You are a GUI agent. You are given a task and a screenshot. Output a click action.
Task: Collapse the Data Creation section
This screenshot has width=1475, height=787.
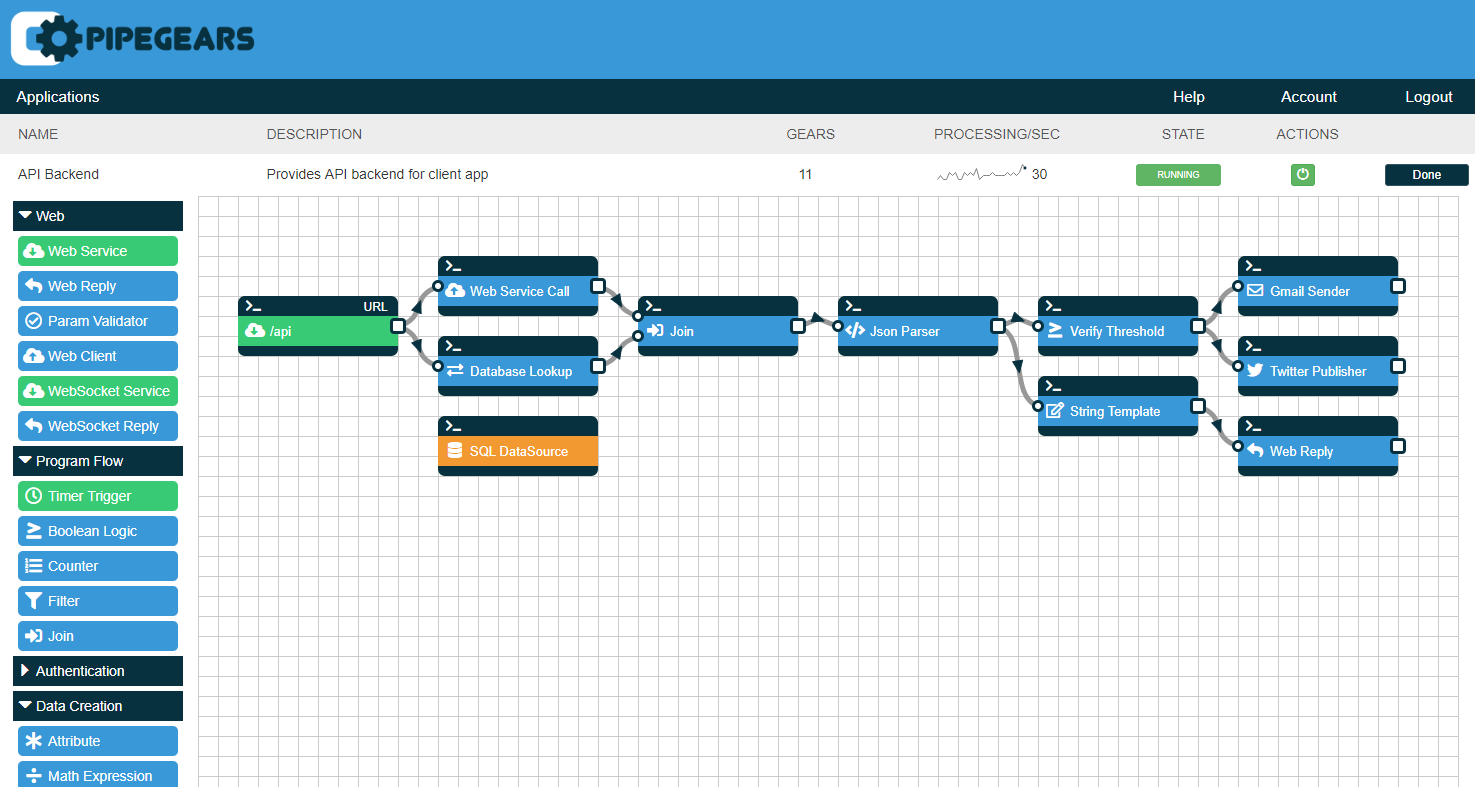98,706
